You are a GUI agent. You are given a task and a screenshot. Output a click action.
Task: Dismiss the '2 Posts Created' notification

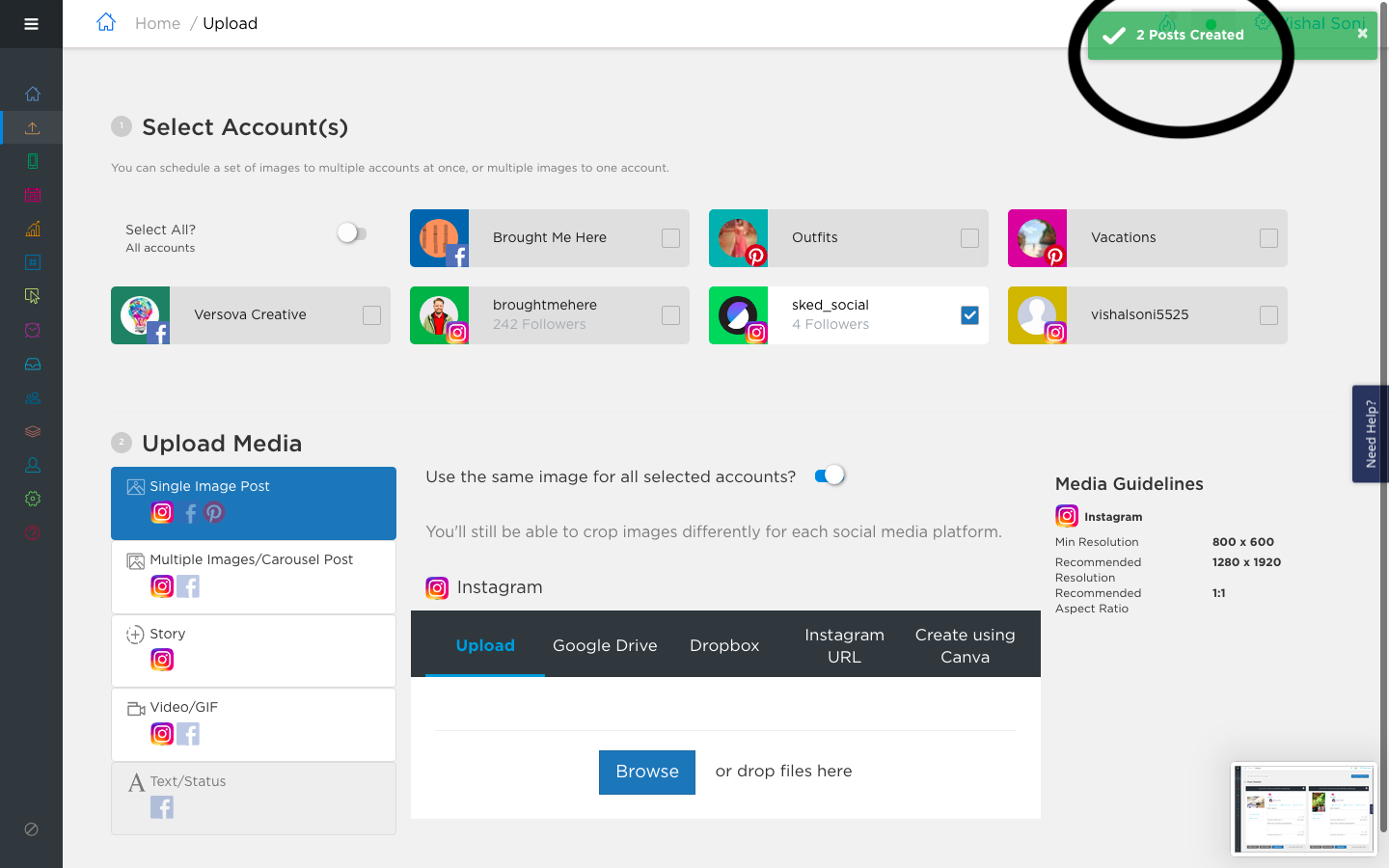pos(1362,34)
